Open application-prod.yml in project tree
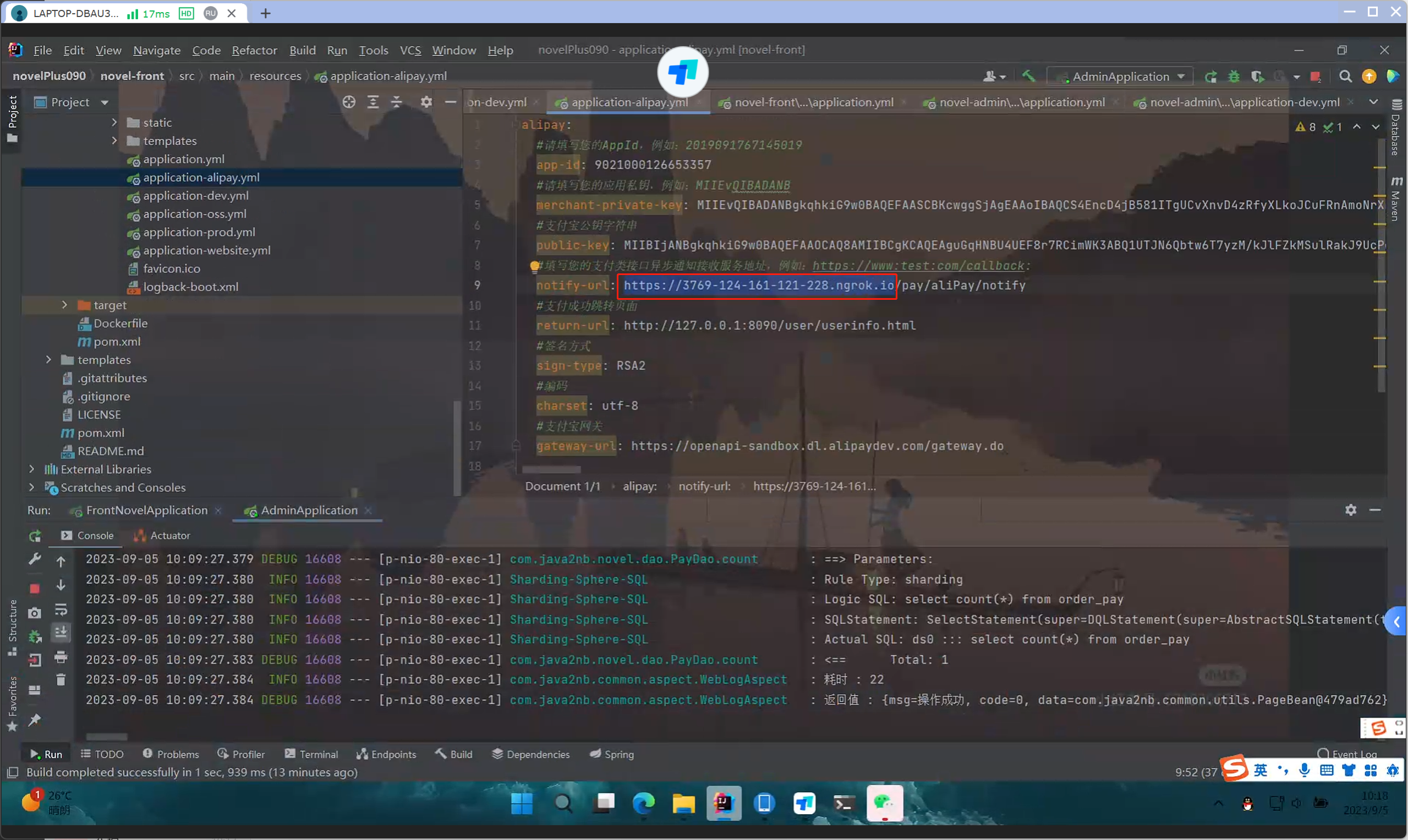 click(x=199, y=232)
